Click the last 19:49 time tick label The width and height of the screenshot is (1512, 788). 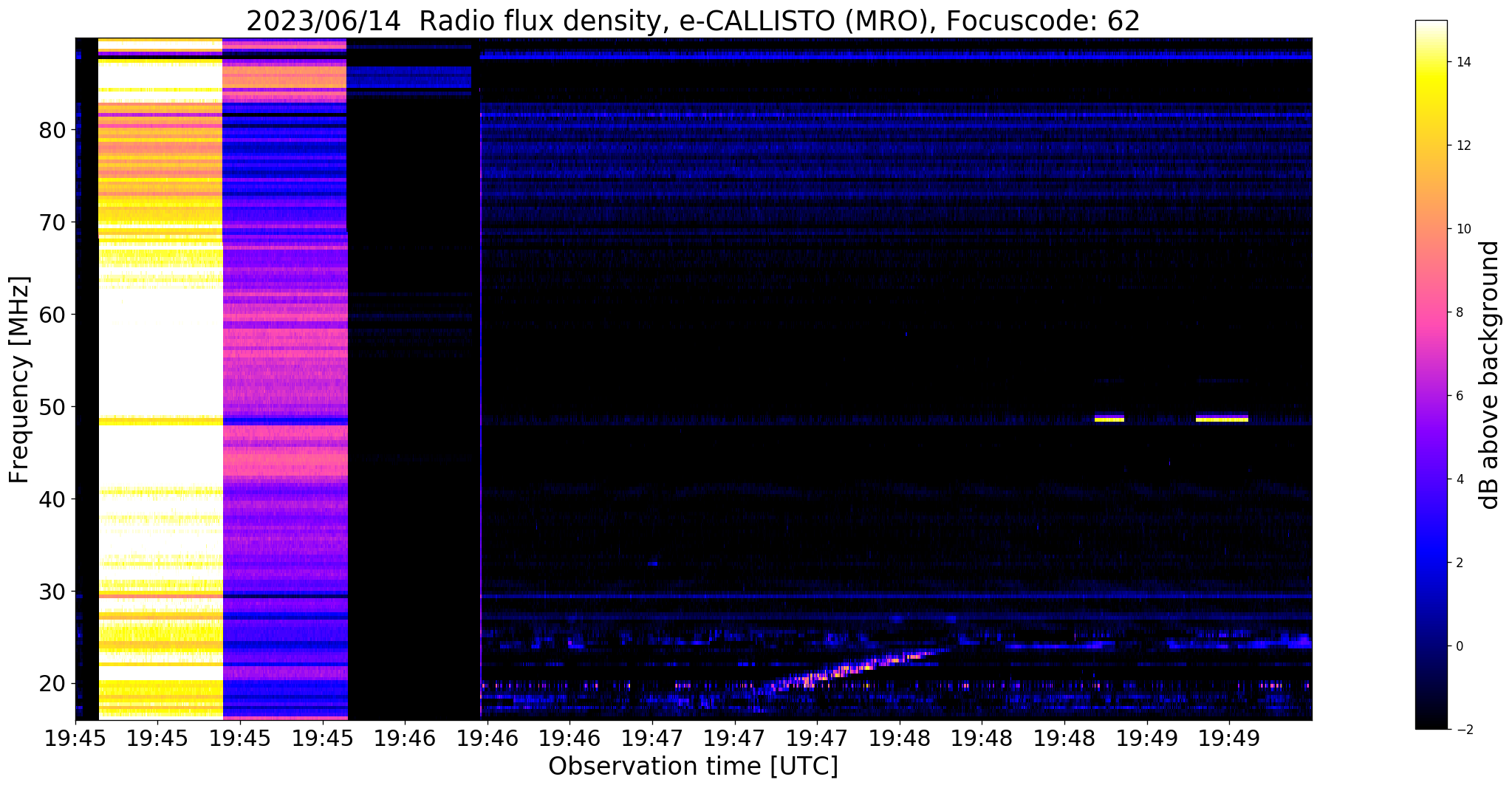pos(1229,737)
